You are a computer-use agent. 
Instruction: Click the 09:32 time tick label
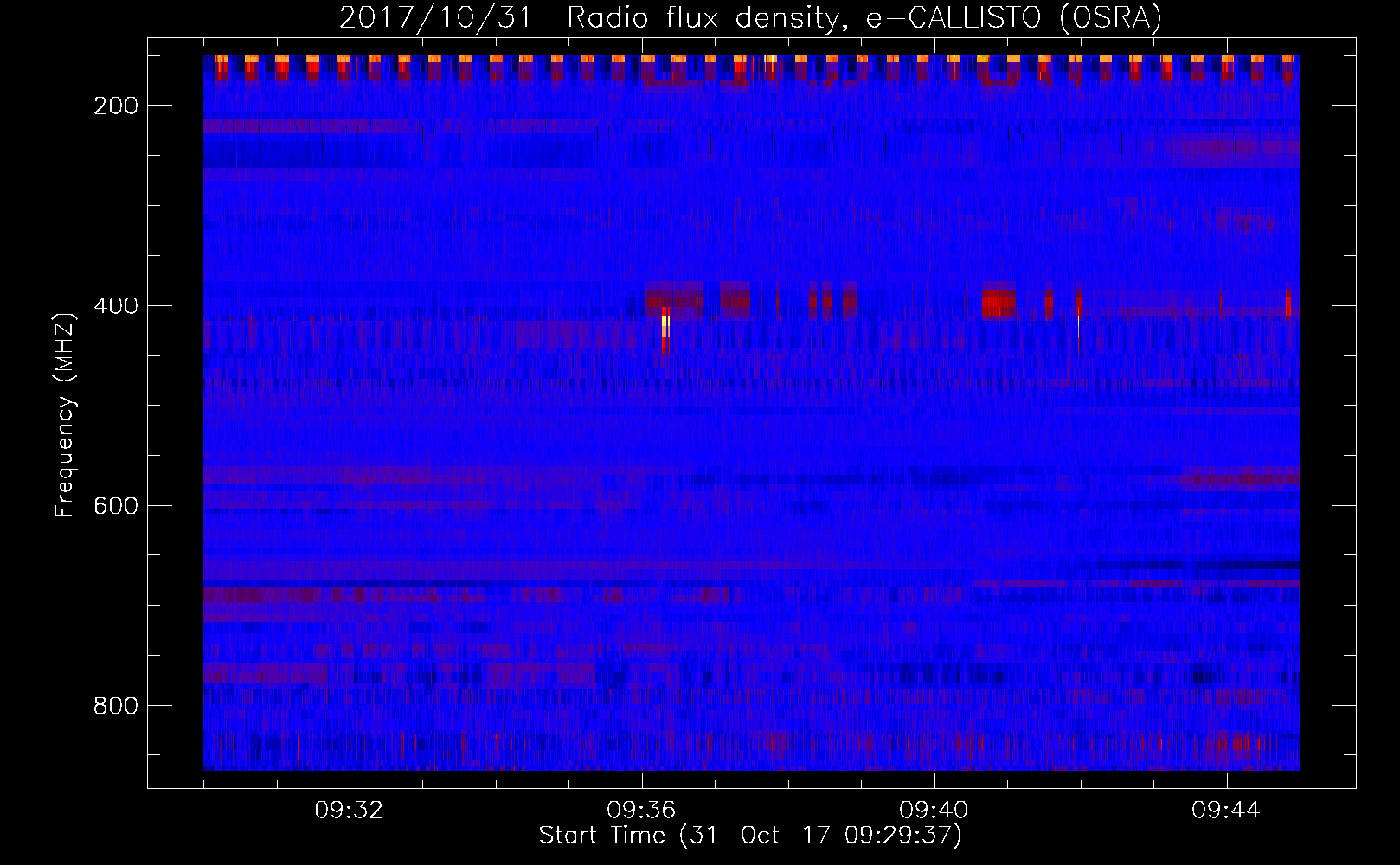pos(350,811)
